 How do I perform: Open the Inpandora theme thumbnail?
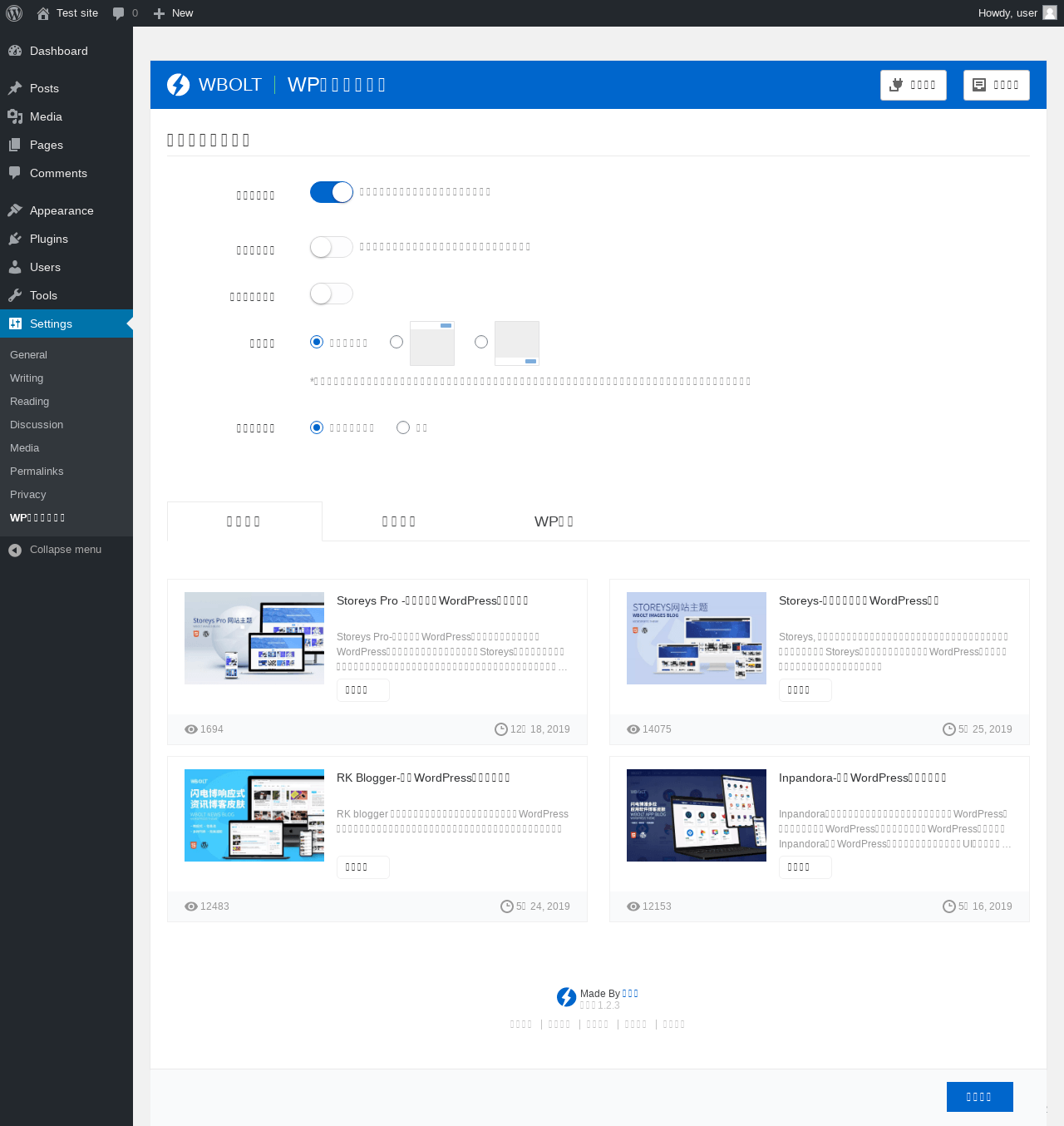(697, 815)
